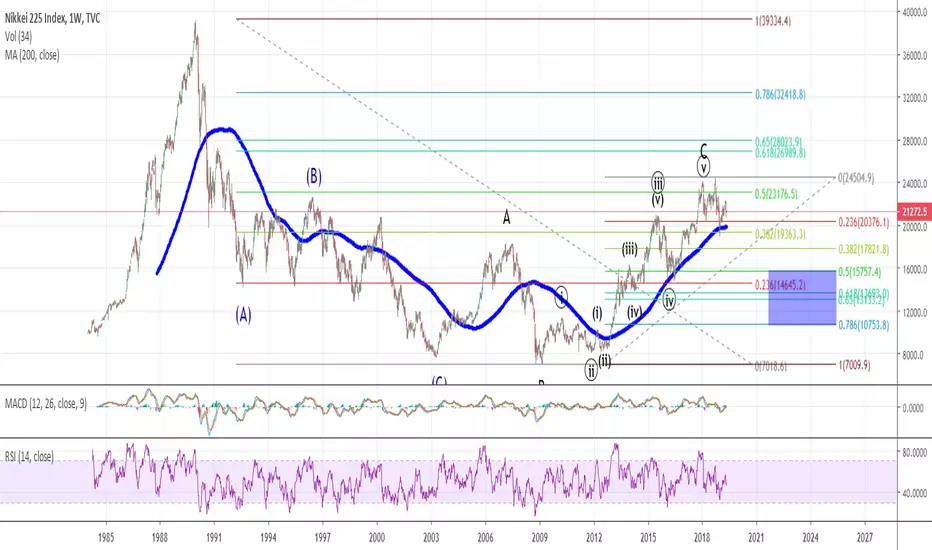Click the 0.786(10753.8) Fibonacci level label
The width and height of the screenshot is (932, 550).
(864, 325)
